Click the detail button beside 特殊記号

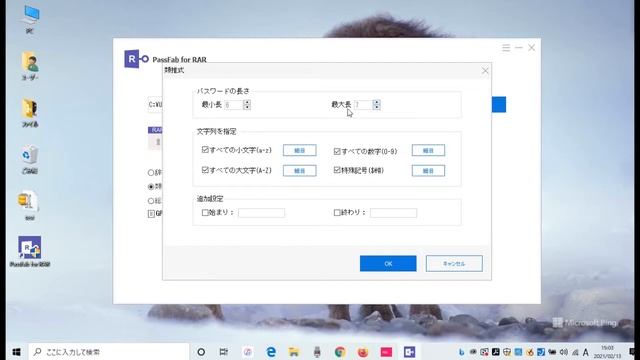tap(428, 171)
